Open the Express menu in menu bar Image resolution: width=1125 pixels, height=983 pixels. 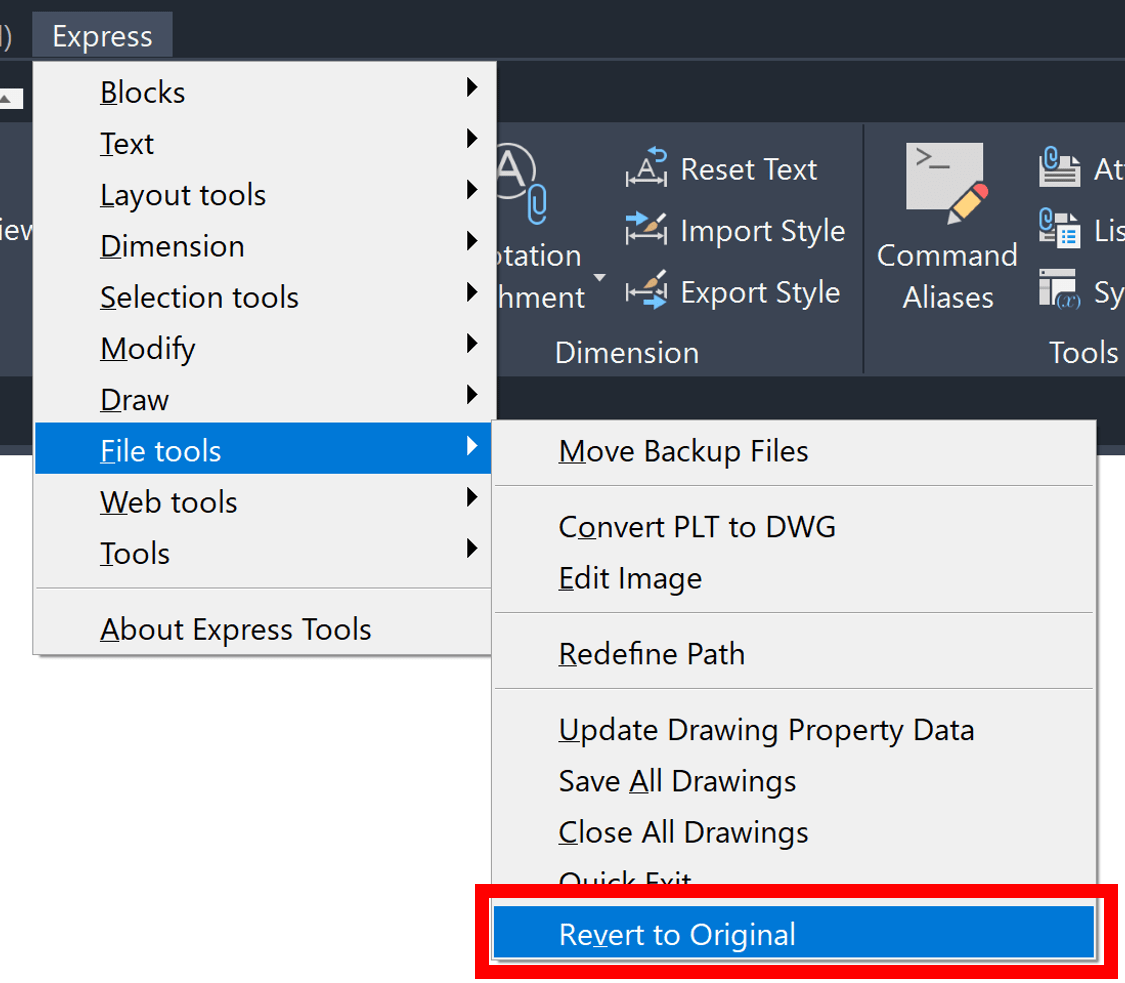pos(102,37)
